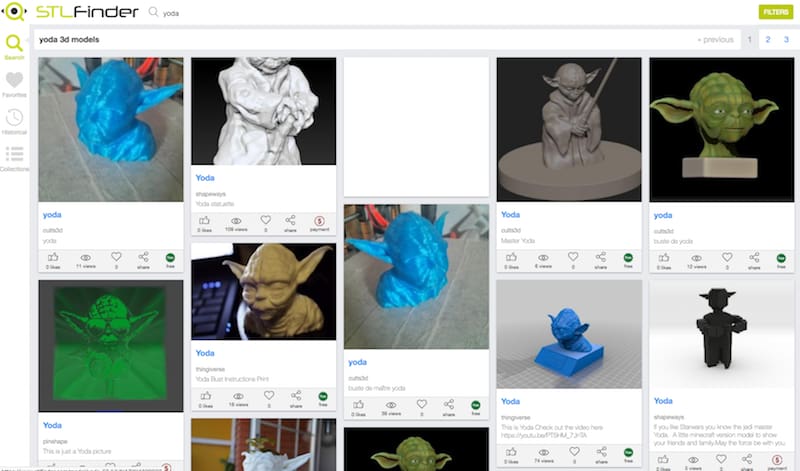Click the STLFinder logo icon
This screenshot has height=471, width=800.
[14, 11]
